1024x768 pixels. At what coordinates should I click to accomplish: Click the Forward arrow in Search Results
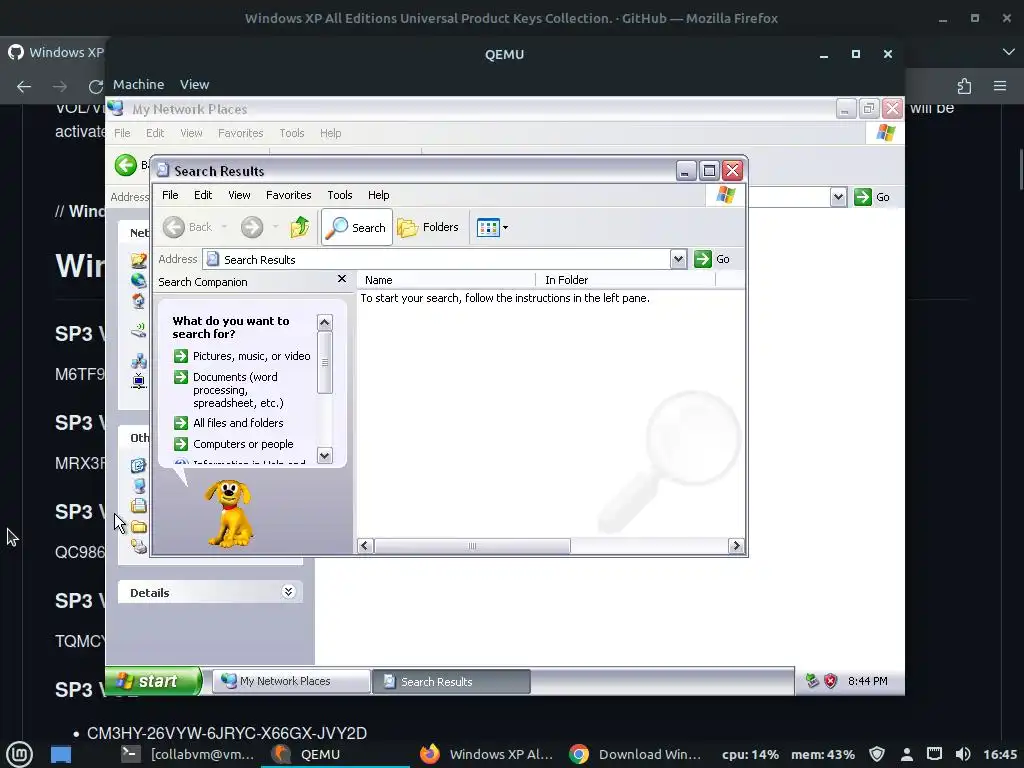[x=251, y=227]
